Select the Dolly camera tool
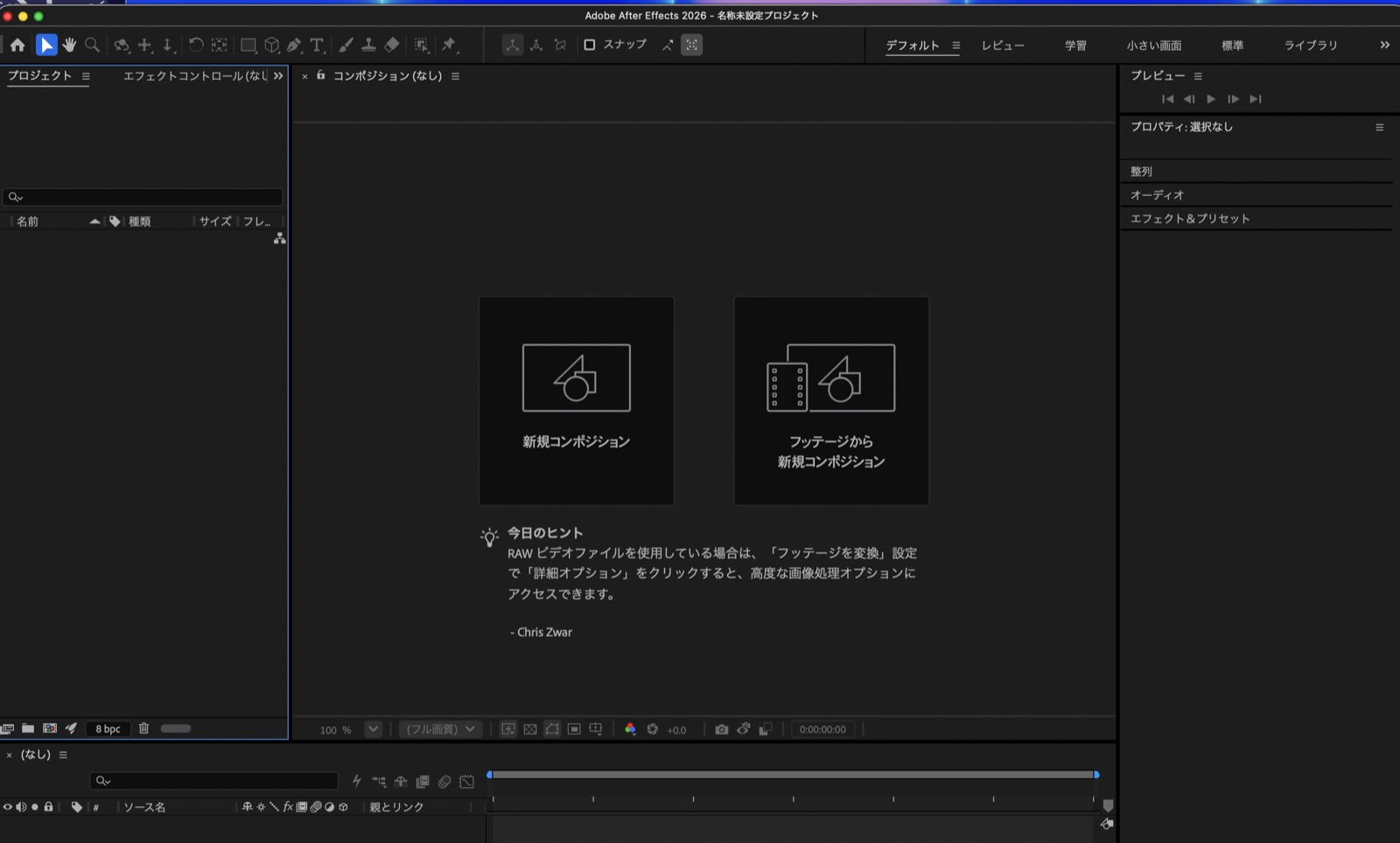Image resolution: width=1400 pixels, height=843 pixels. click(168, 45)
